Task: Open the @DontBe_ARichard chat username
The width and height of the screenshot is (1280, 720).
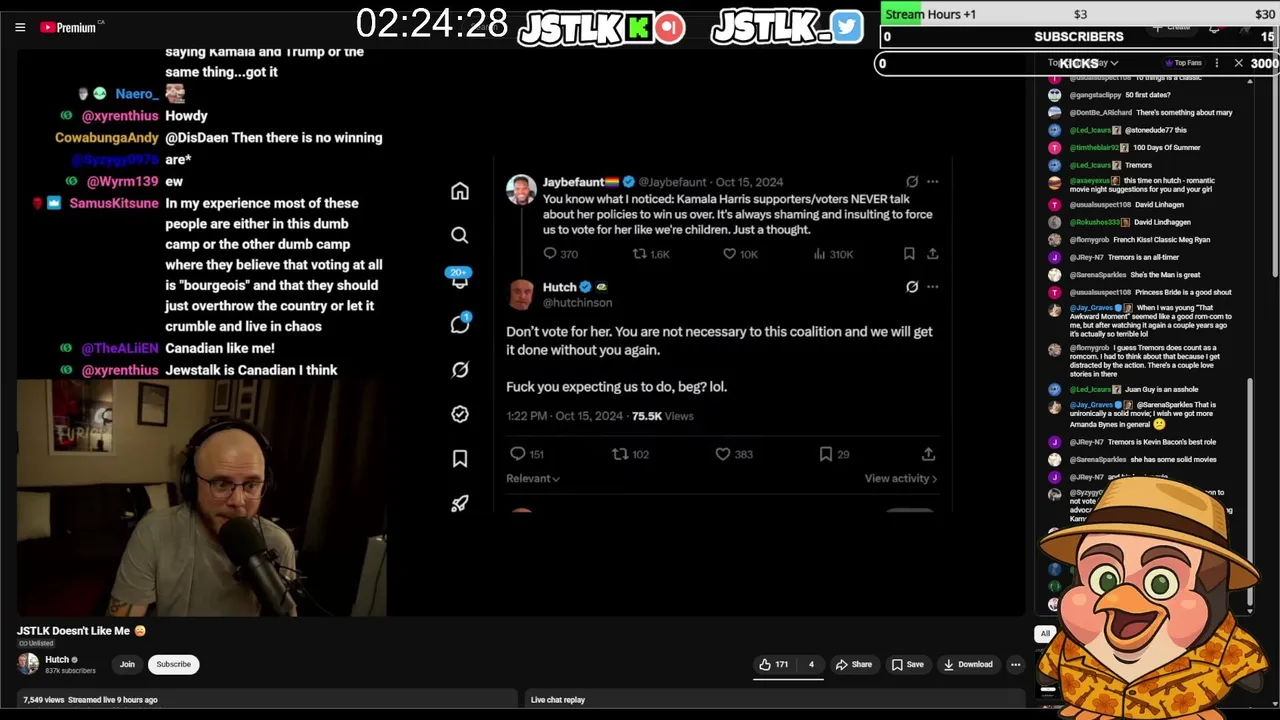Action: pos(1100,113)
